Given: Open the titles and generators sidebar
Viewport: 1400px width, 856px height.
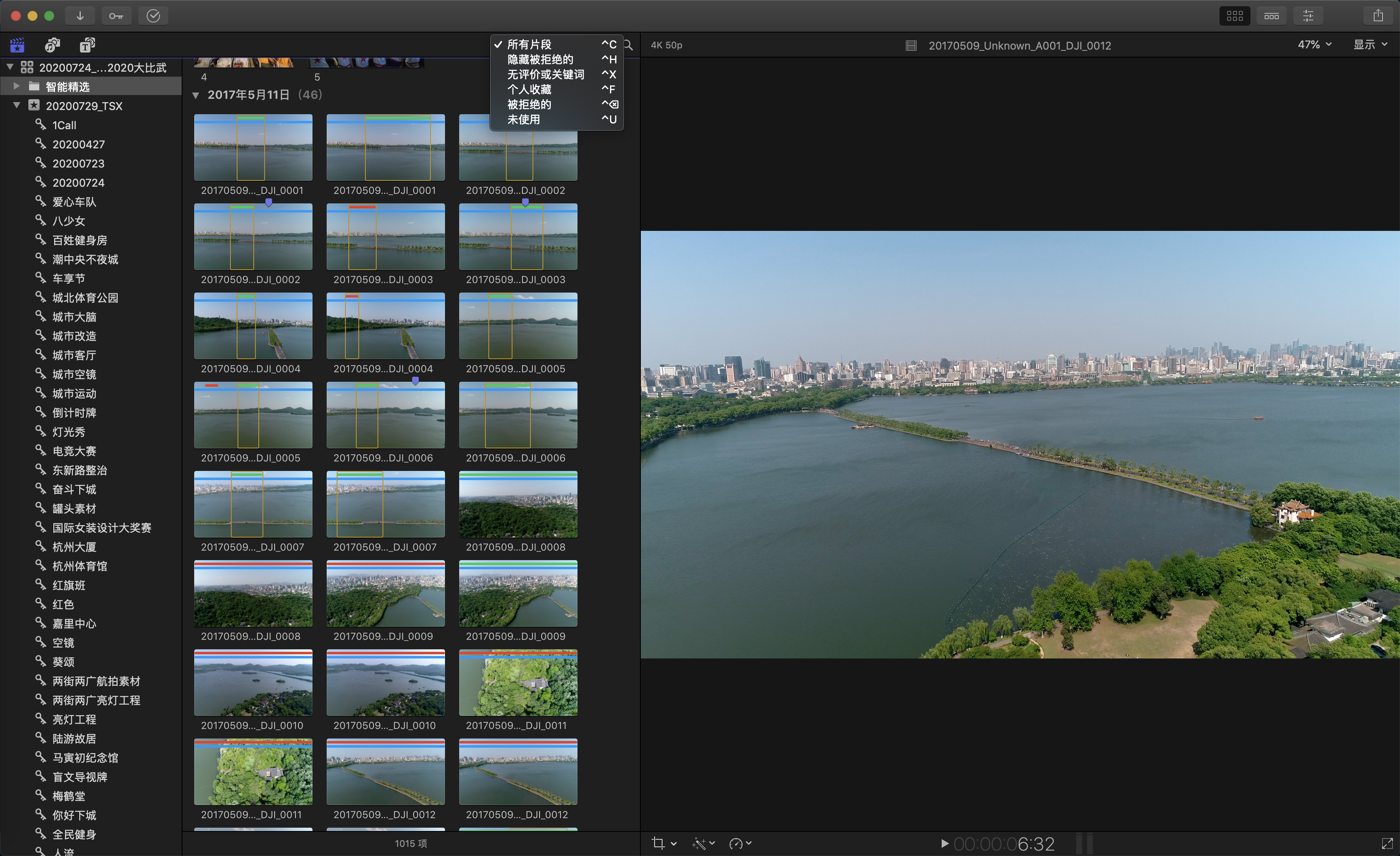Looking at the screenshot, I should coord(87,45).
